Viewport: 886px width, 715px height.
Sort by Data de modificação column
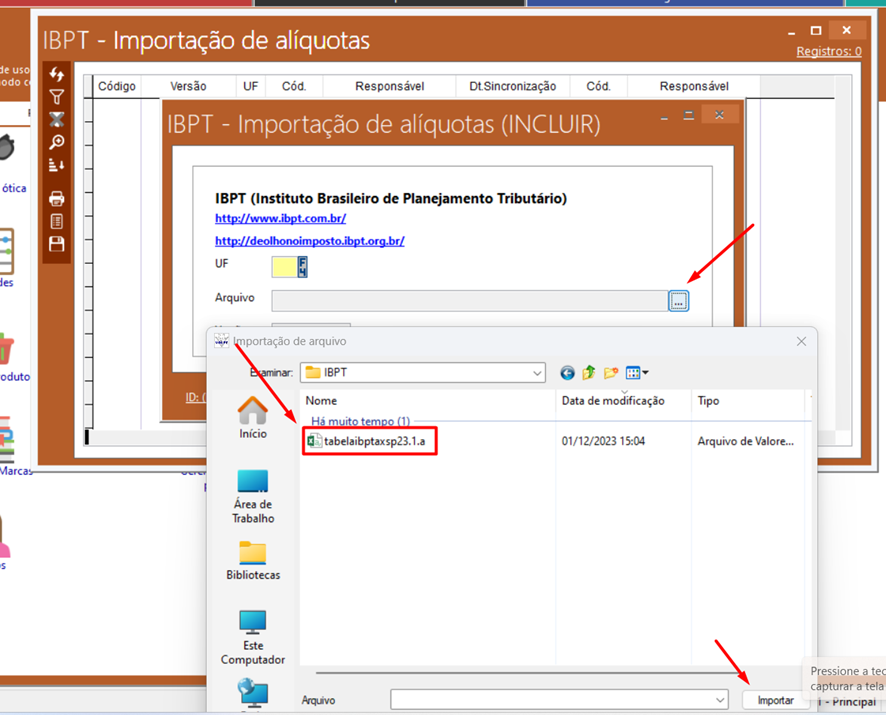click(x=613, y=401)
